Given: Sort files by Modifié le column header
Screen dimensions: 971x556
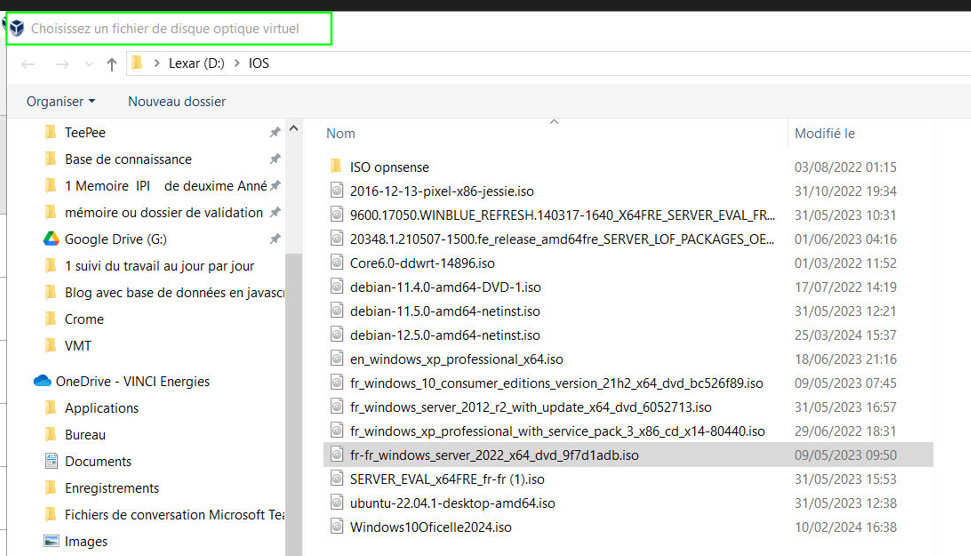Looking at the screenshot, I should [x=824, y=133].
